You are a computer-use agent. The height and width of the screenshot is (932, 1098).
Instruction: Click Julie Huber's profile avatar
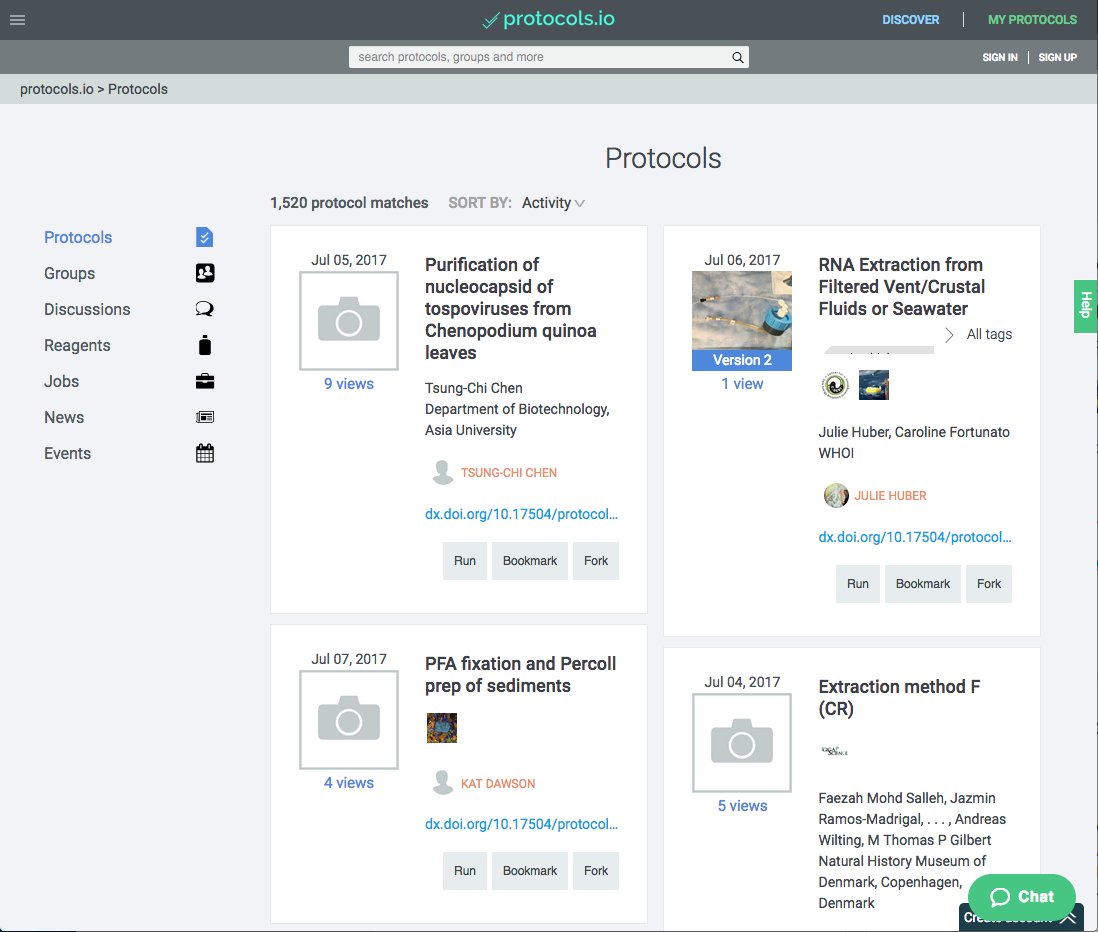pyautogui.click(x=835, y=496)
